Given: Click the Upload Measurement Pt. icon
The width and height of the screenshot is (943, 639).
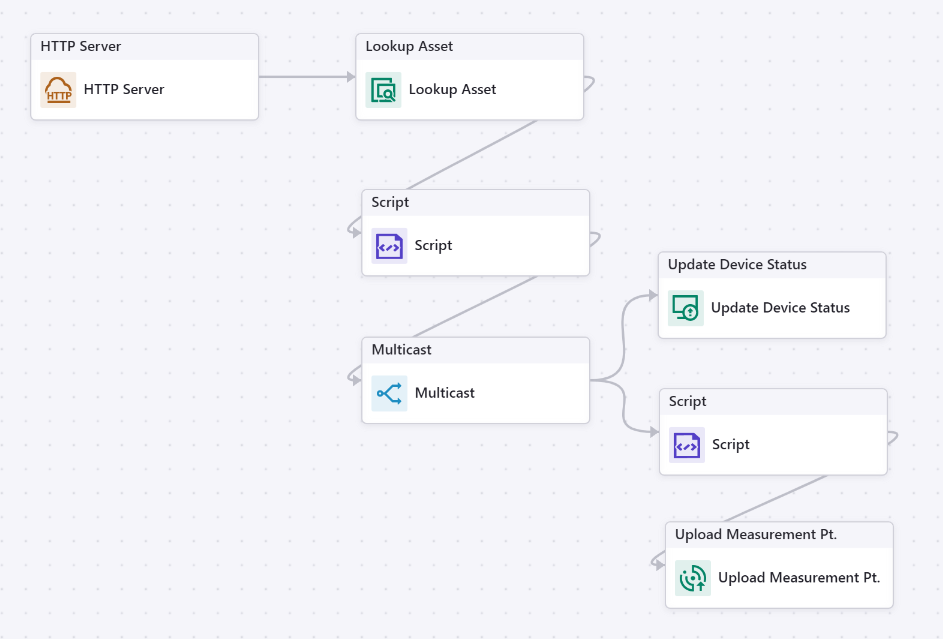Looking at the screenshot, I should pos(693,578).
